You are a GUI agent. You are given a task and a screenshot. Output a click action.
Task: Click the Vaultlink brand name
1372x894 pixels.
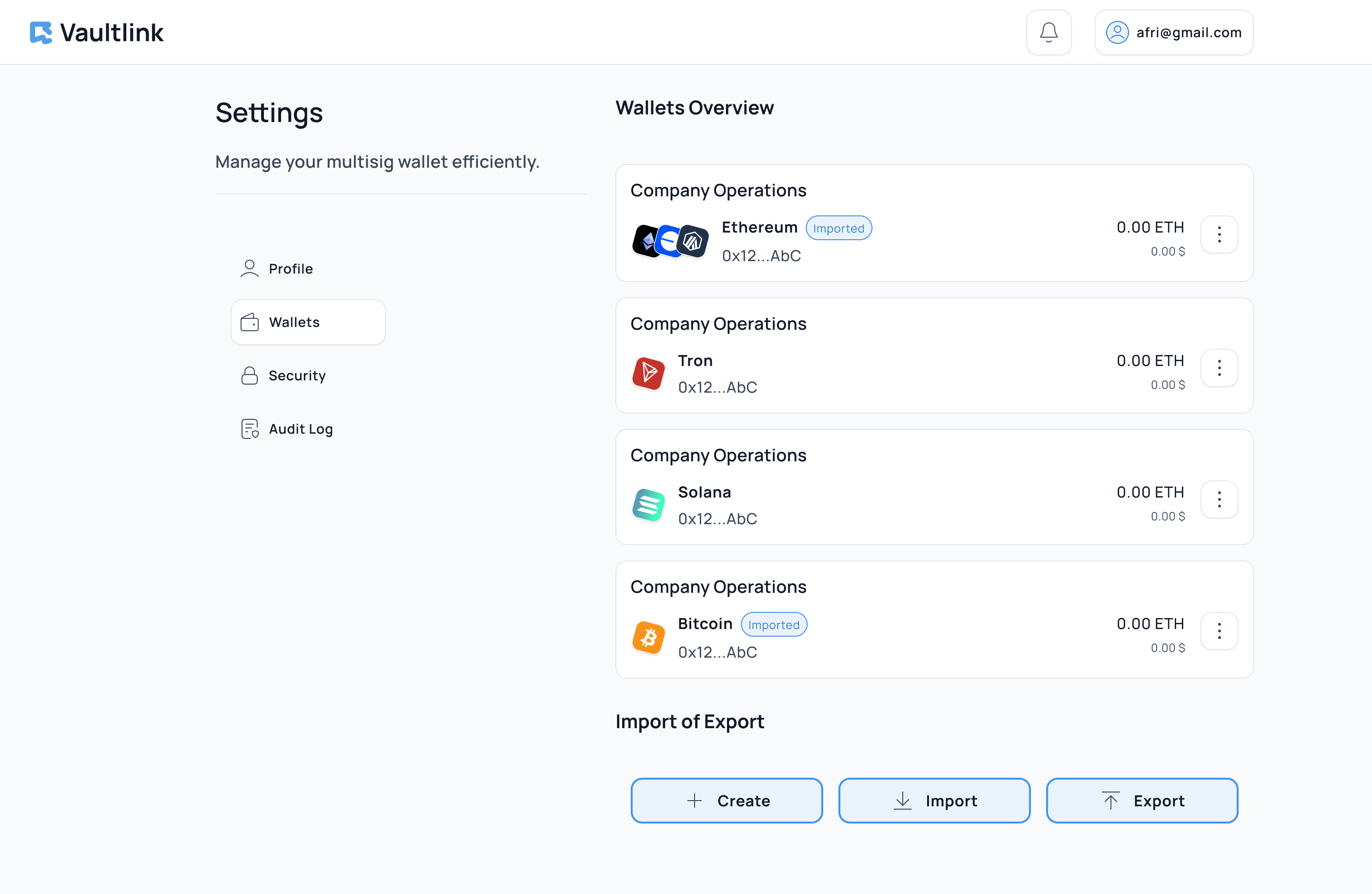coord(112,33)
